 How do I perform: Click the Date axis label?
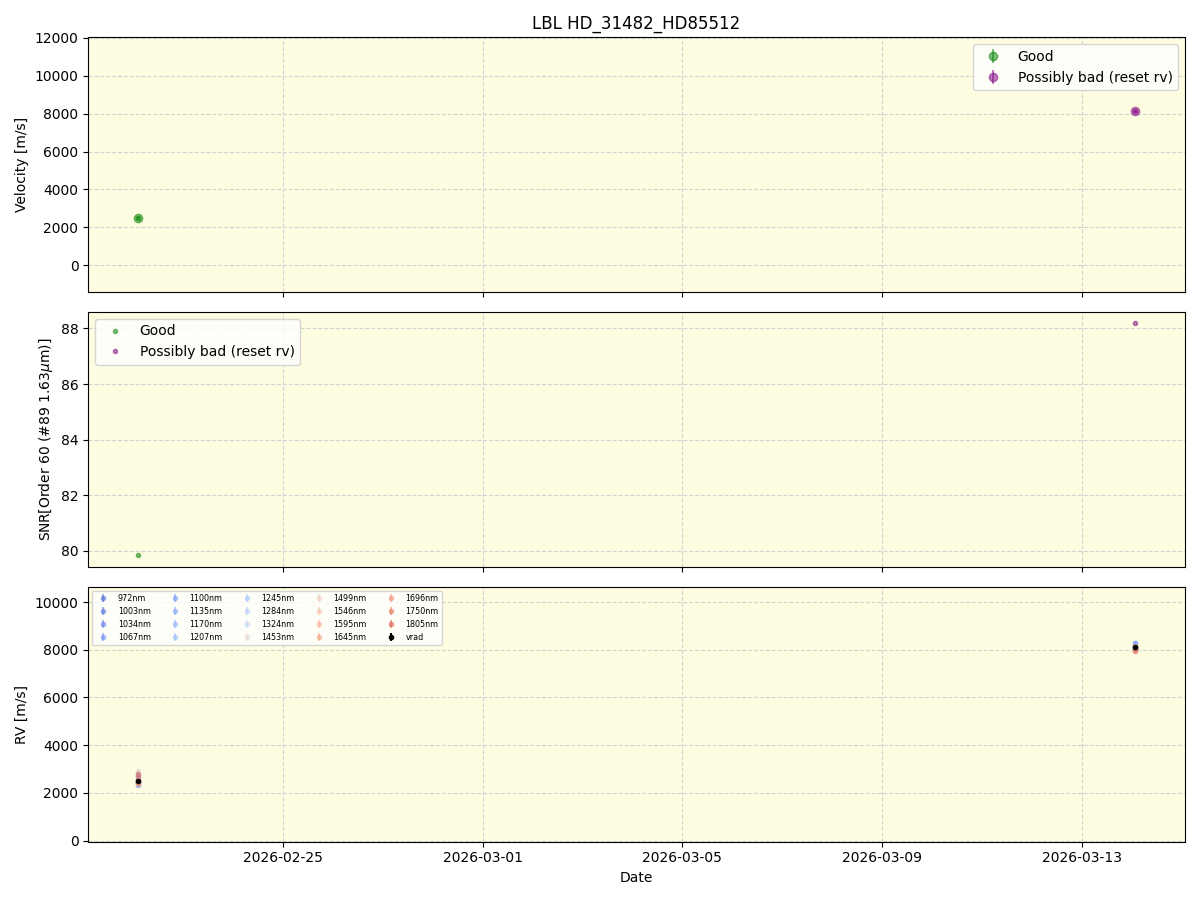[x=636, y=877]
